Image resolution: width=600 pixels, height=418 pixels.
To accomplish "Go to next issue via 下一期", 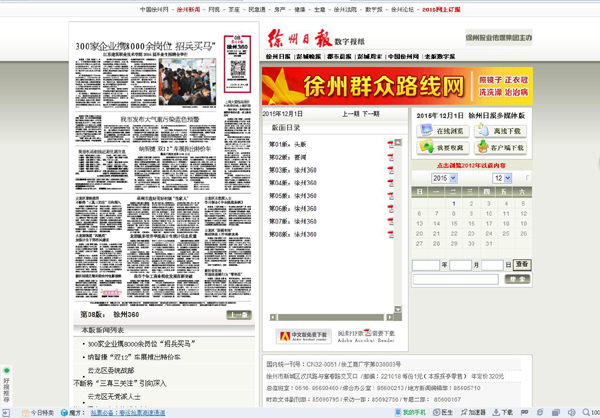I will click(x=370, y=115).
